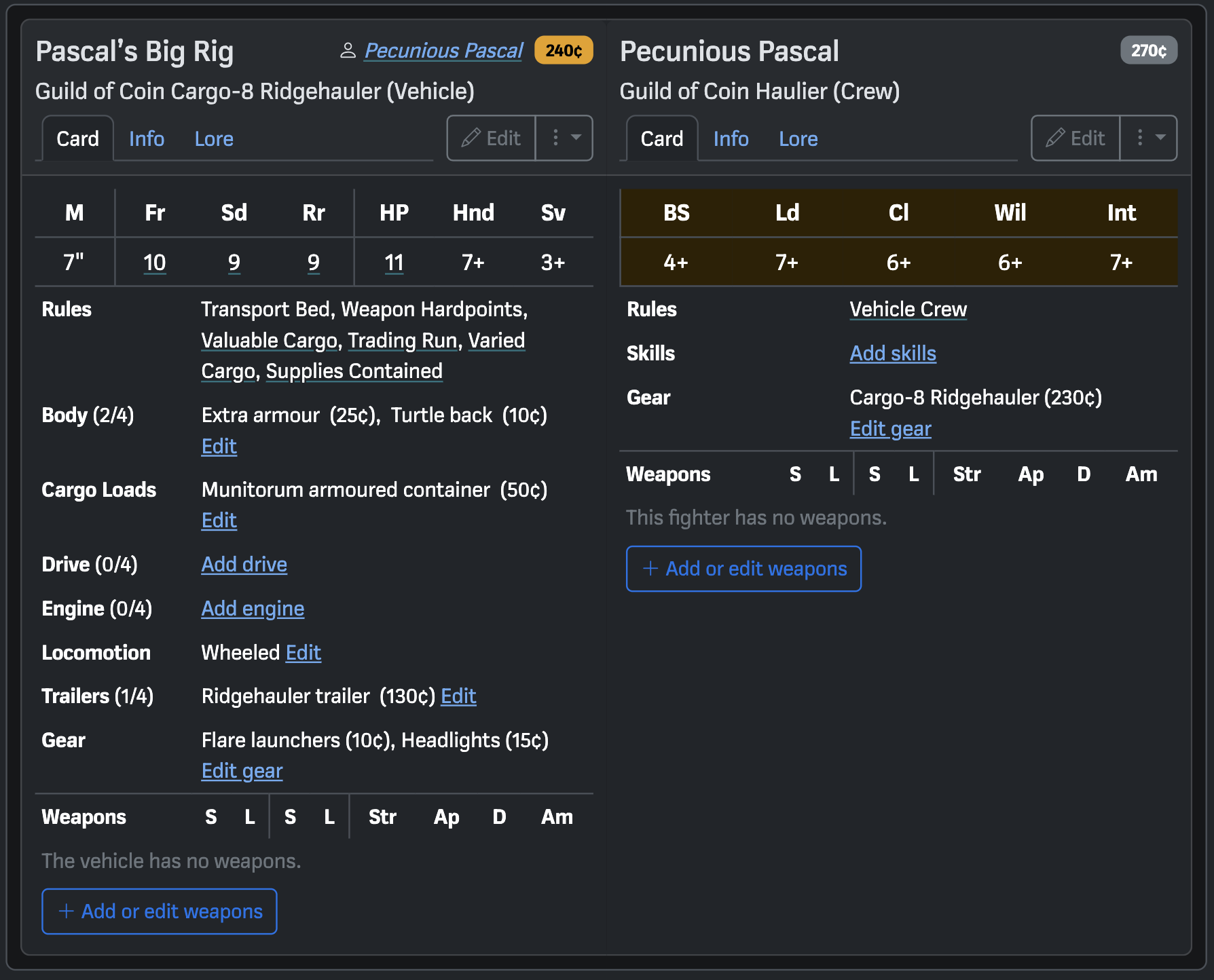Click Edit gear on Pecunious Pascal card
1214x980 pixels.
(x=891, y=429)
